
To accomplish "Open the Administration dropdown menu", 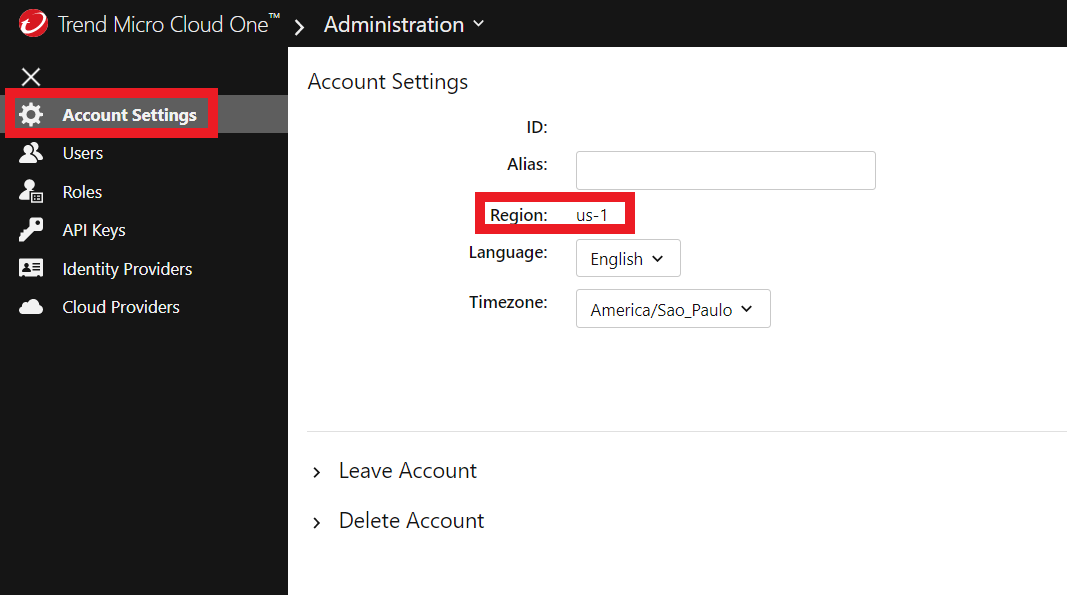I will (x=404, y=25).
